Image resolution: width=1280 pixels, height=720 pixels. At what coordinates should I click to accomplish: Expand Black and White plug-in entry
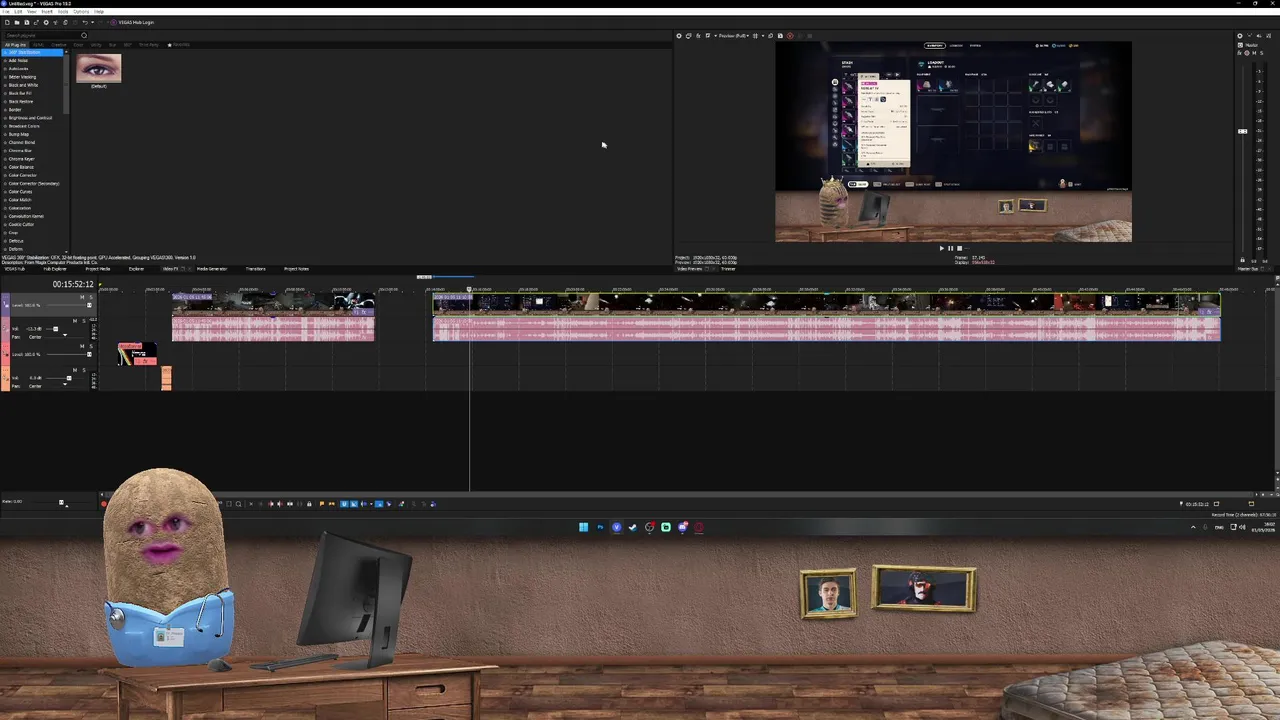click(5, 85)
